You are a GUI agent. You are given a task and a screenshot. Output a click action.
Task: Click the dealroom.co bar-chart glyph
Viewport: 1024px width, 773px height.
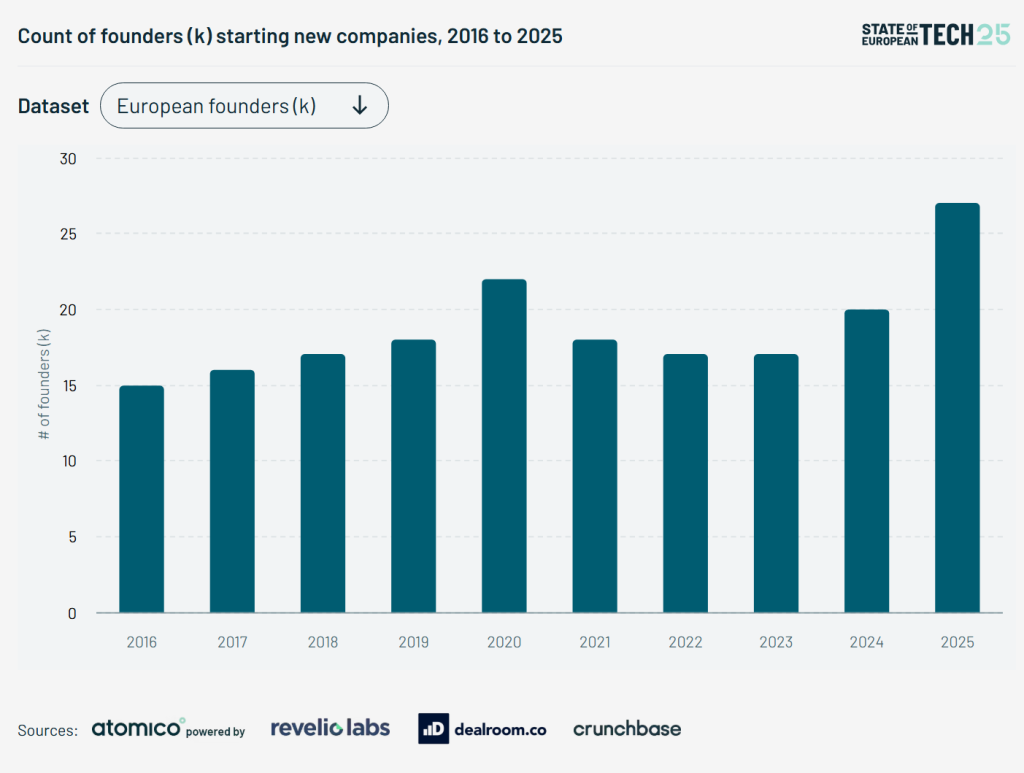(x=429, y=728)
